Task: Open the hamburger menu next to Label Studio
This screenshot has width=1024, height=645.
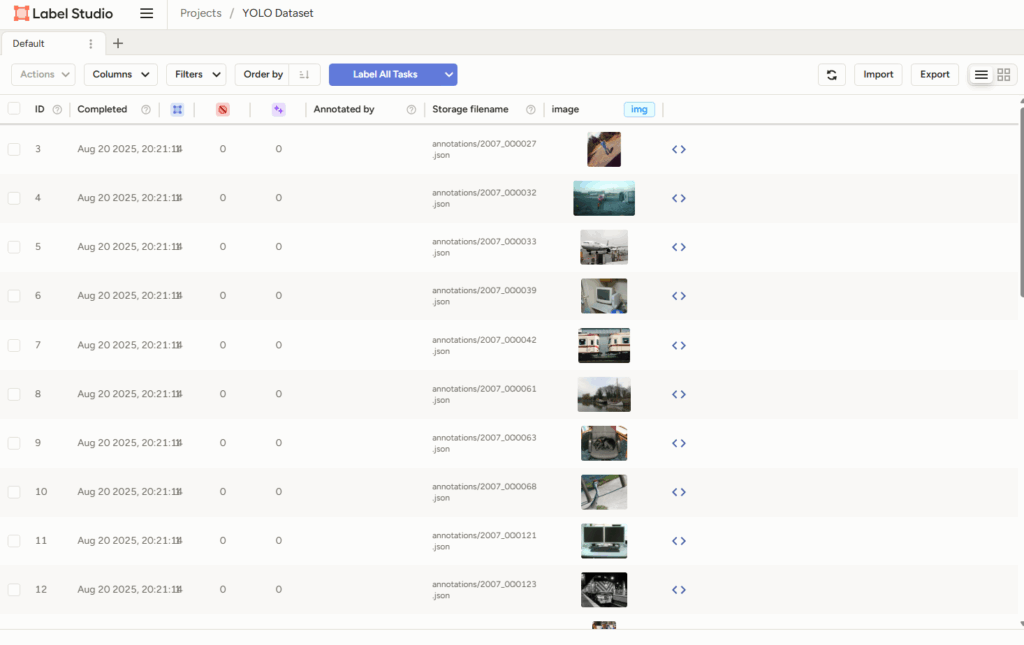Action: pyautogui.click(x=147, y=14)
